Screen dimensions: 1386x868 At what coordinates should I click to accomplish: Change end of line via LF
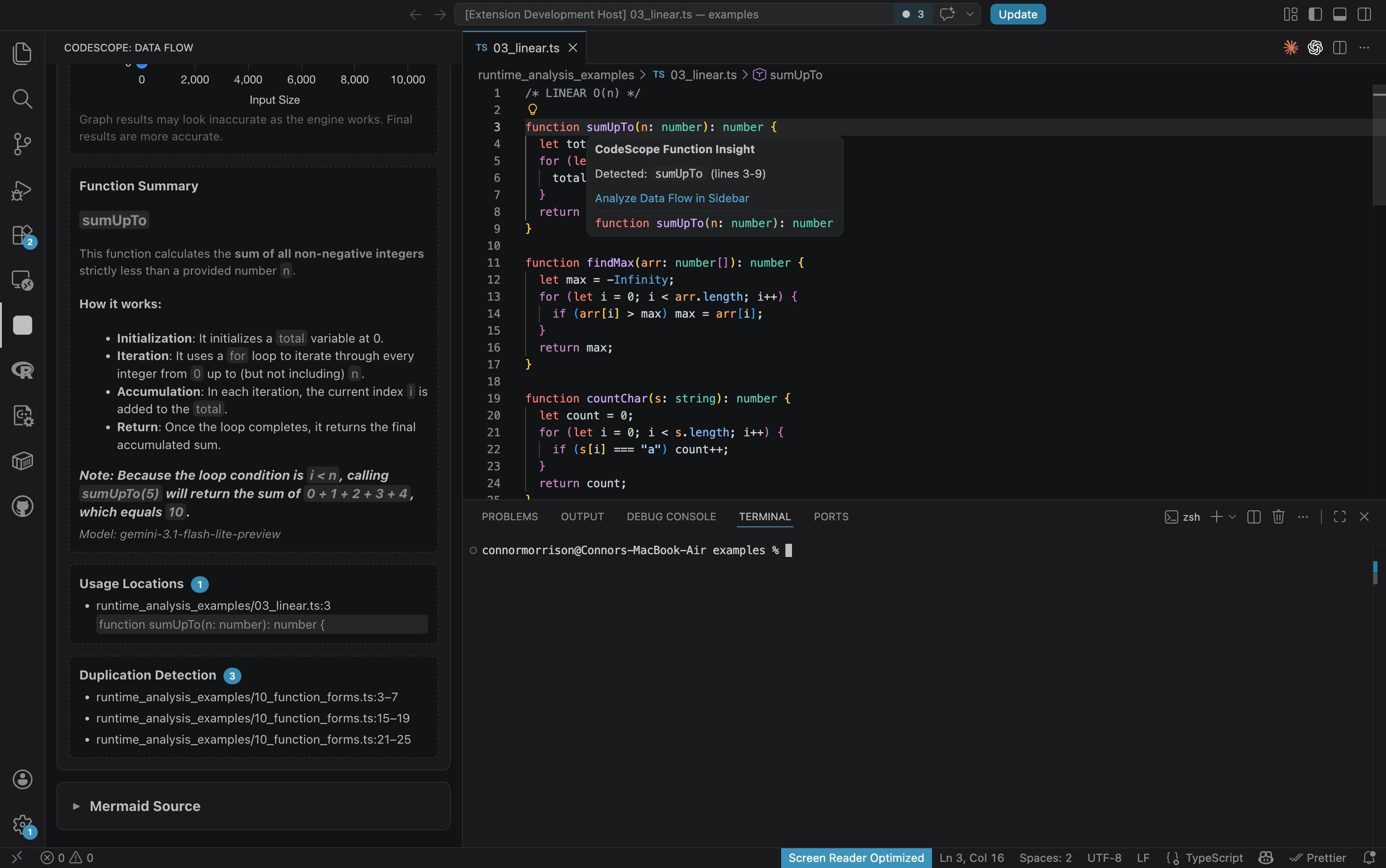point(1143,858)
